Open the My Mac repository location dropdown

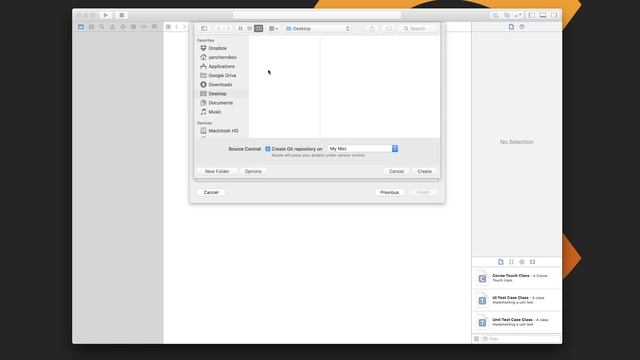362,149
